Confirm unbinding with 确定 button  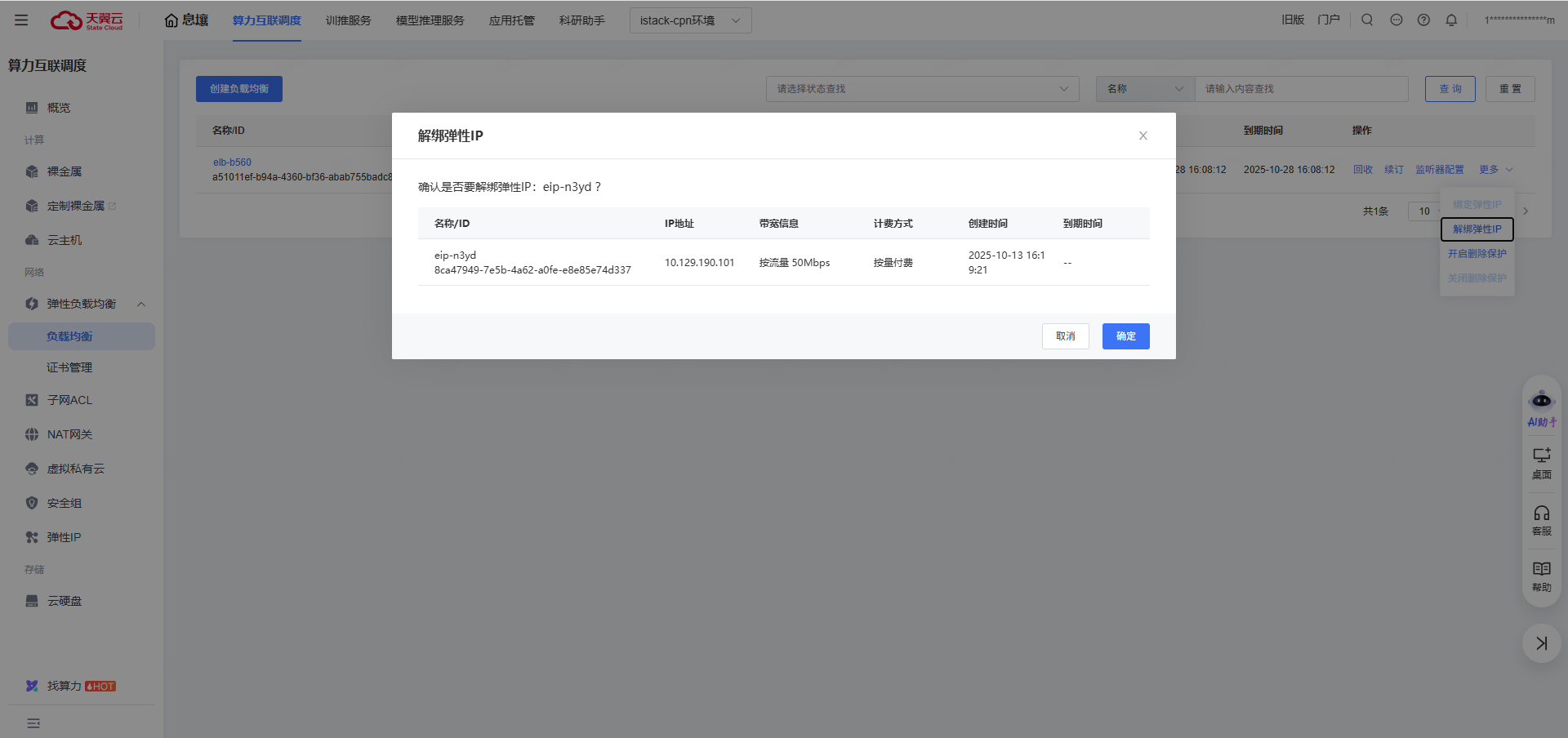point(1125,336)
